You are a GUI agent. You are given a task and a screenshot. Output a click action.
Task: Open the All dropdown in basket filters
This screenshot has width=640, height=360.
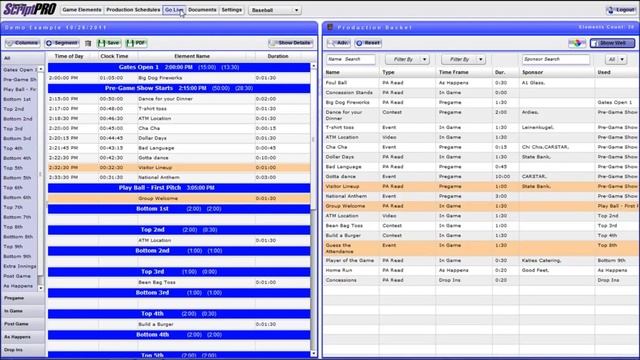click(616, 60)
